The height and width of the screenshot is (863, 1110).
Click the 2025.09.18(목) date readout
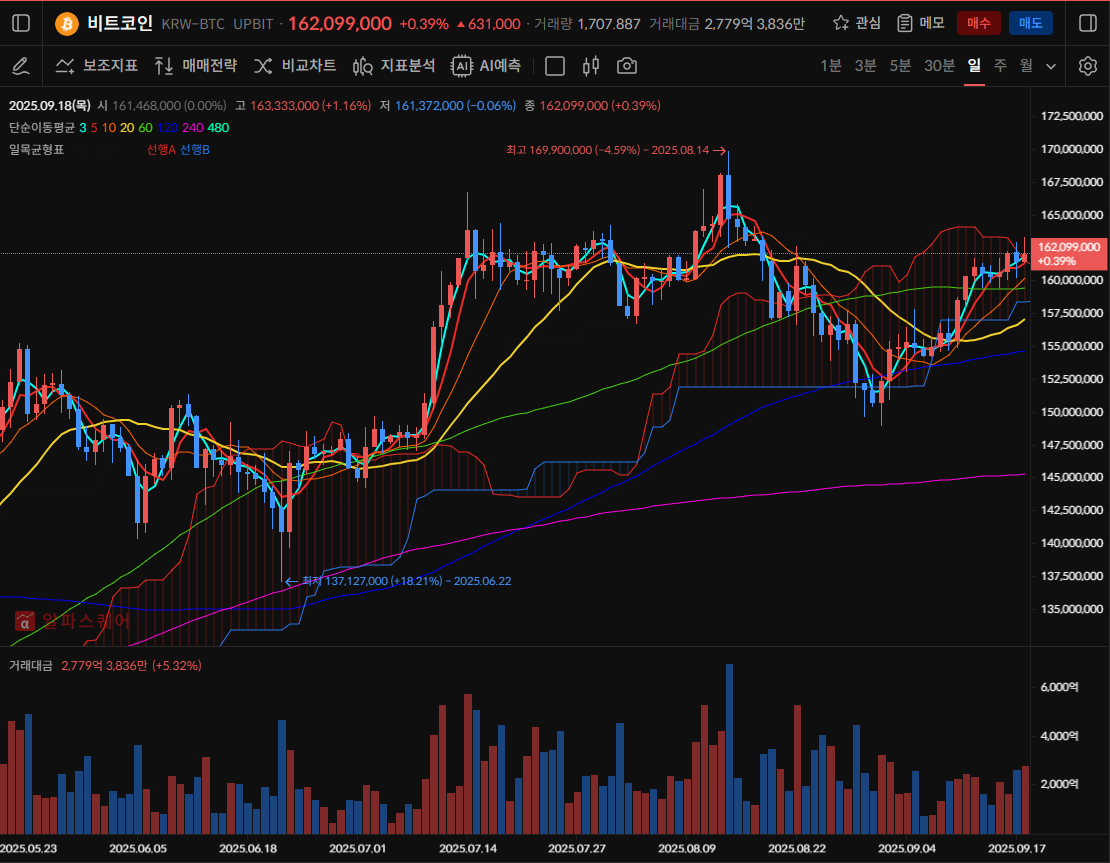pyautogui.click(x=50, y=105)
